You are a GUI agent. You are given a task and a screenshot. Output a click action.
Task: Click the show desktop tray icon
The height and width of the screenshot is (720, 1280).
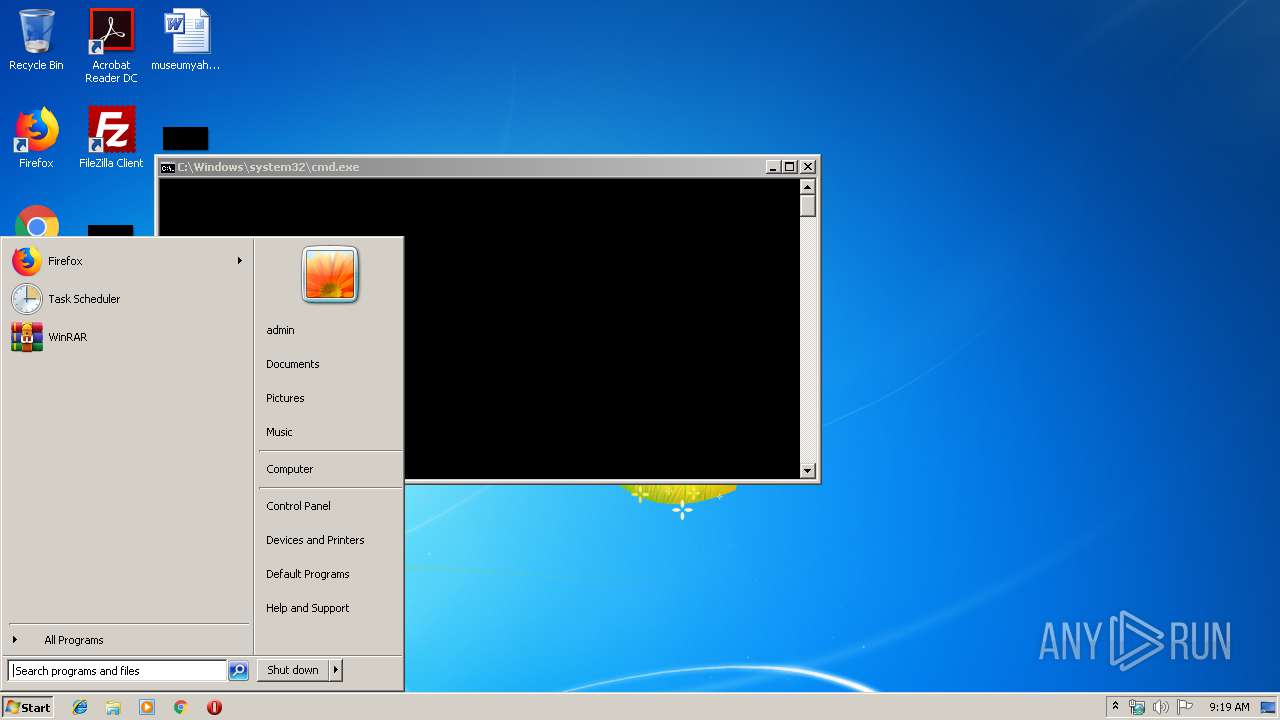coord(1269,707)
